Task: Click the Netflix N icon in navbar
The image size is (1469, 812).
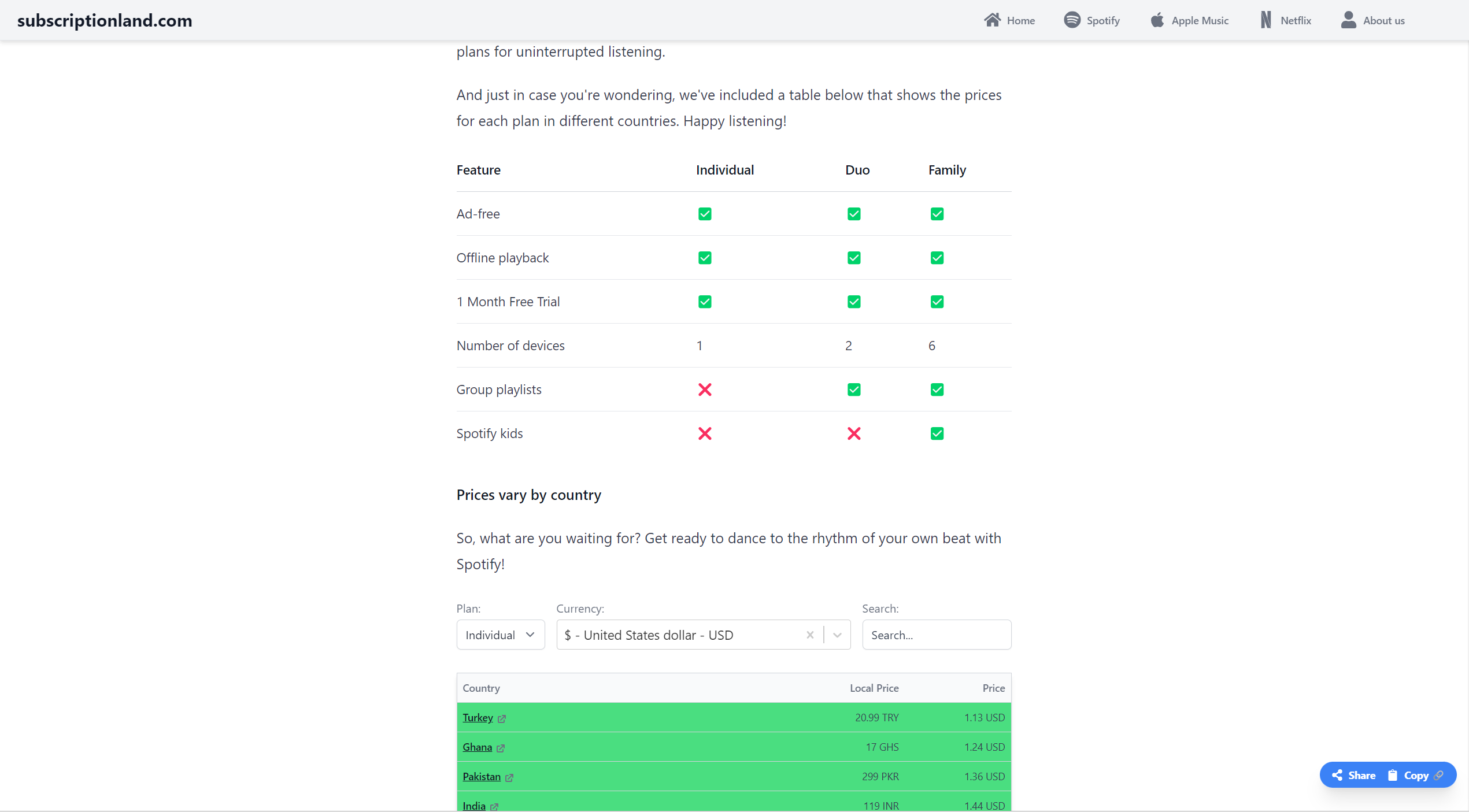Action: pos(1266,20)
